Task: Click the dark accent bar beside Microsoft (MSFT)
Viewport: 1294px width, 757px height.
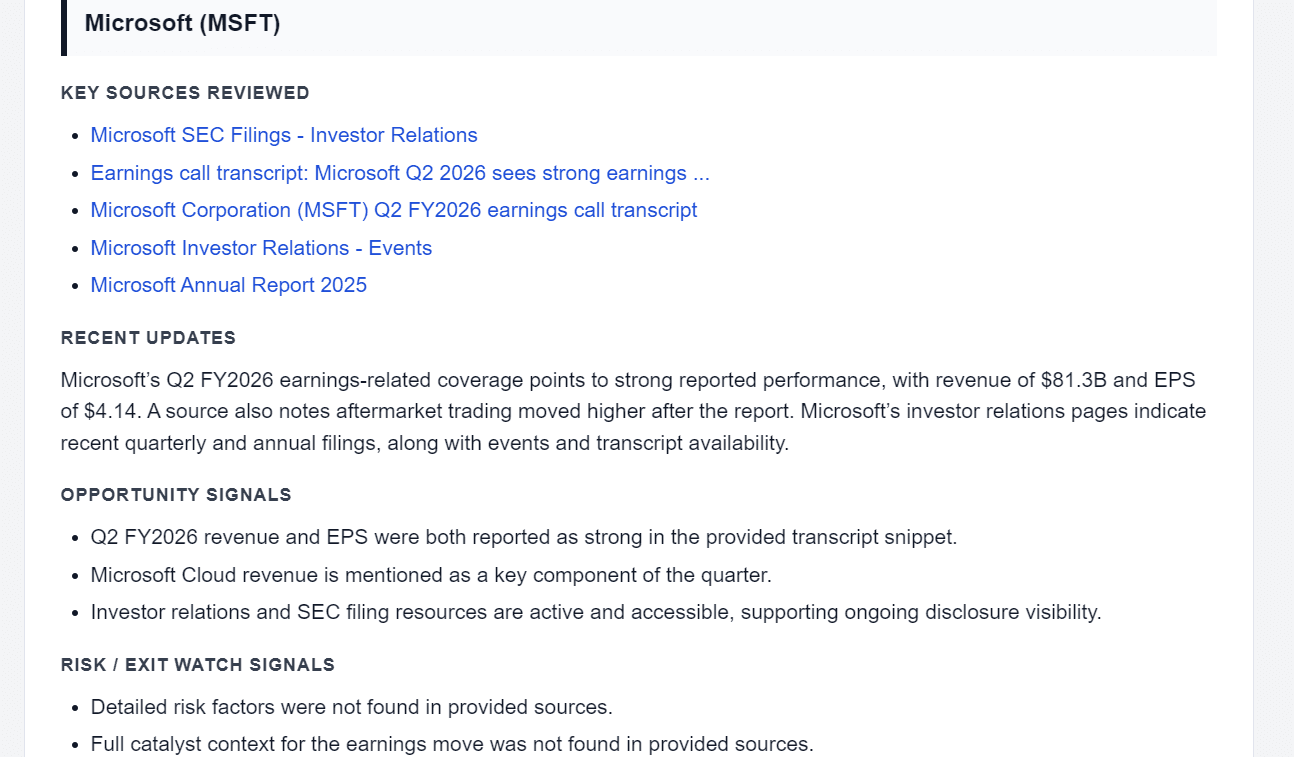Action: pos(64,27)
